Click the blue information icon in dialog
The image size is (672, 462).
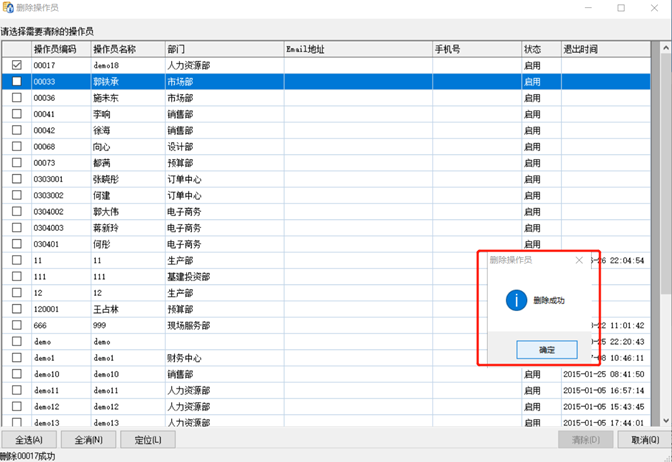(516, 300)
